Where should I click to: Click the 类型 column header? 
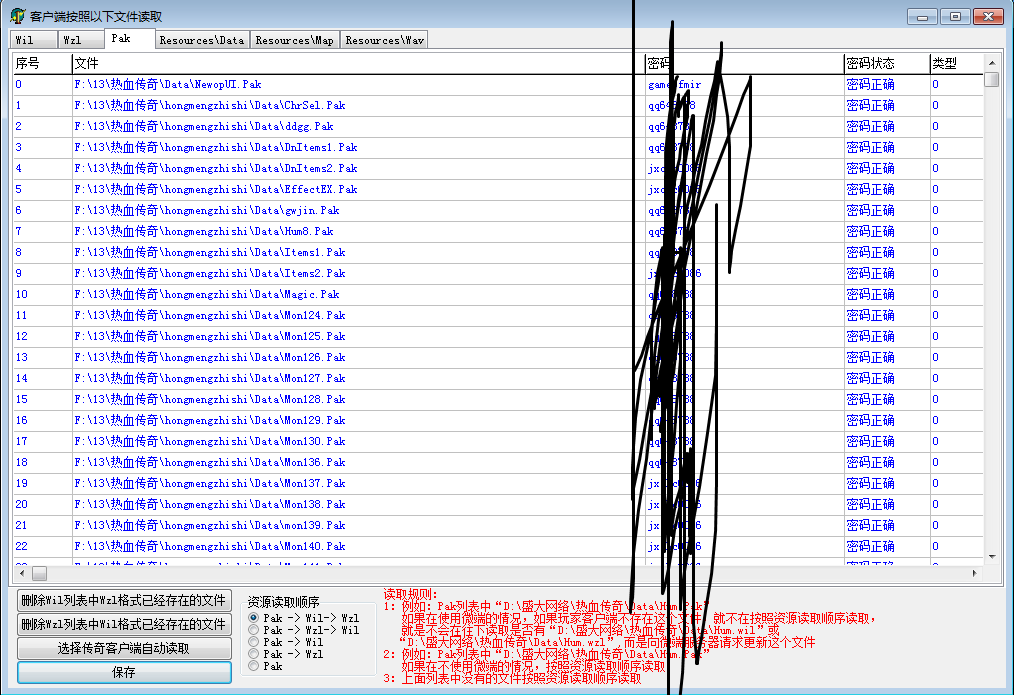(x=956, y=63)
